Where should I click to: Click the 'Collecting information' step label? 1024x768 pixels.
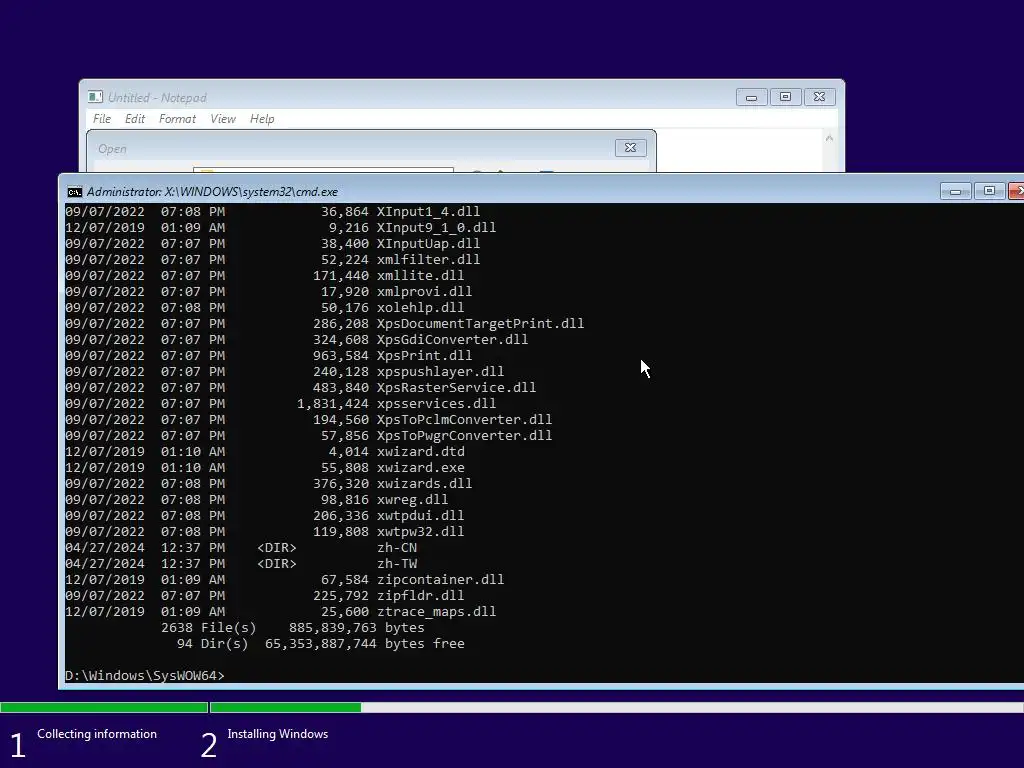(97, 734)
